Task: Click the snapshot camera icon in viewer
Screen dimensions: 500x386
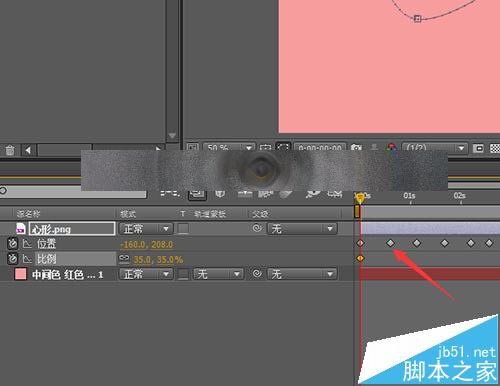Action: point(356,147)
